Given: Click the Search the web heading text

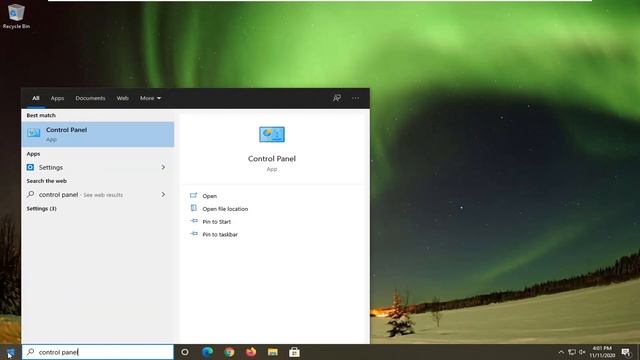Looking at the screenshot, I should 47,181.
